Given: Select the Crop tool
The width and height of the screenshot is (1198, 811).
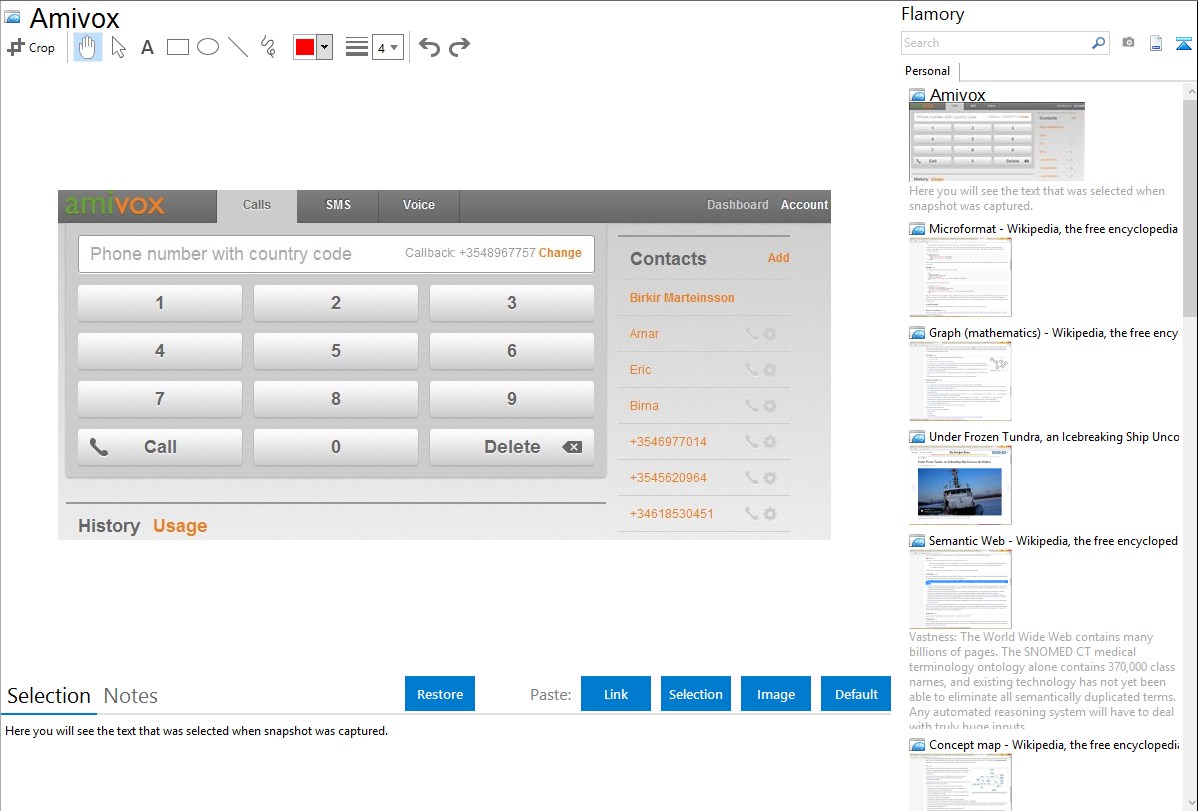Looking at the screenshot, I should (31, 47).
